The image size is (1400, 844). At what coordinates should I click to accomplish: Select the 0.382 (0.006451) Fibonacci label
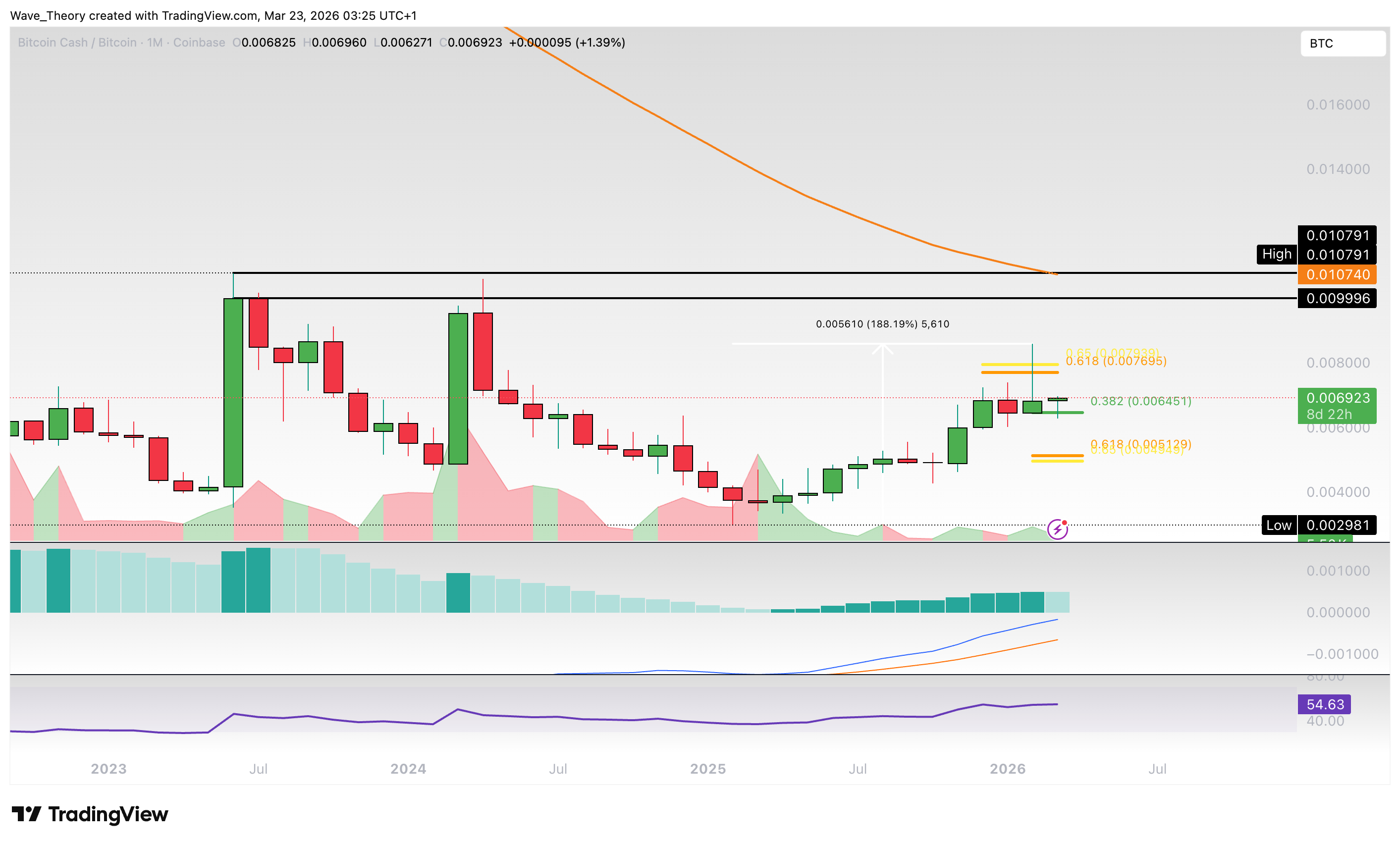[1140, 401]
